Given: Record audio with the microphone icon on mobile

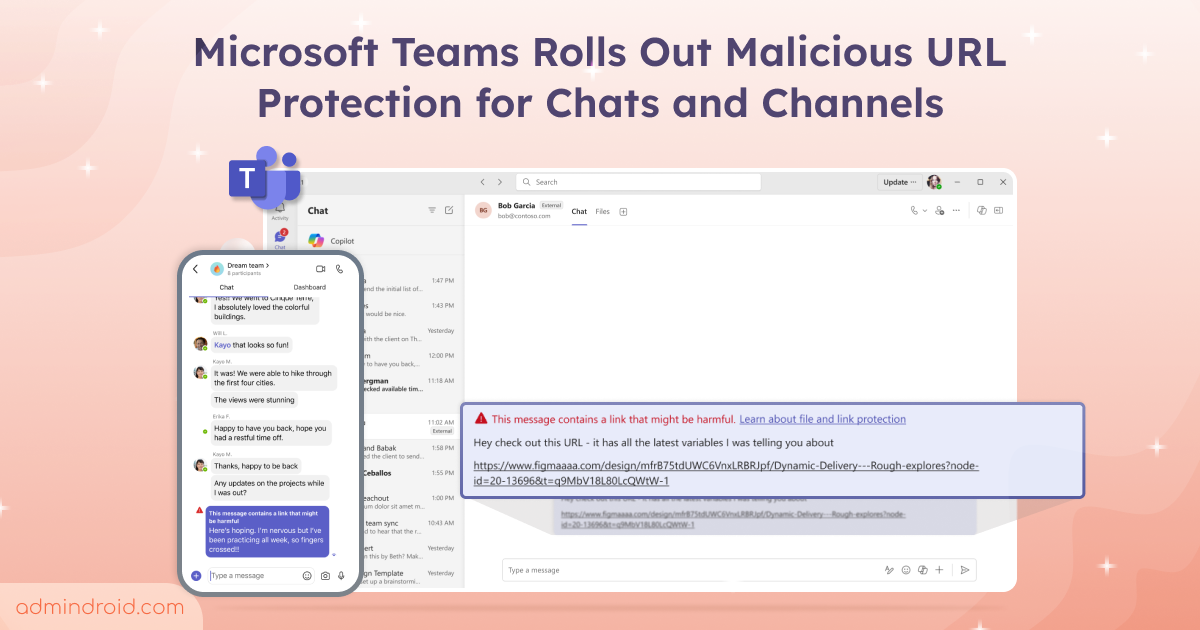Looking at the screenshot, I should (341, 576).
